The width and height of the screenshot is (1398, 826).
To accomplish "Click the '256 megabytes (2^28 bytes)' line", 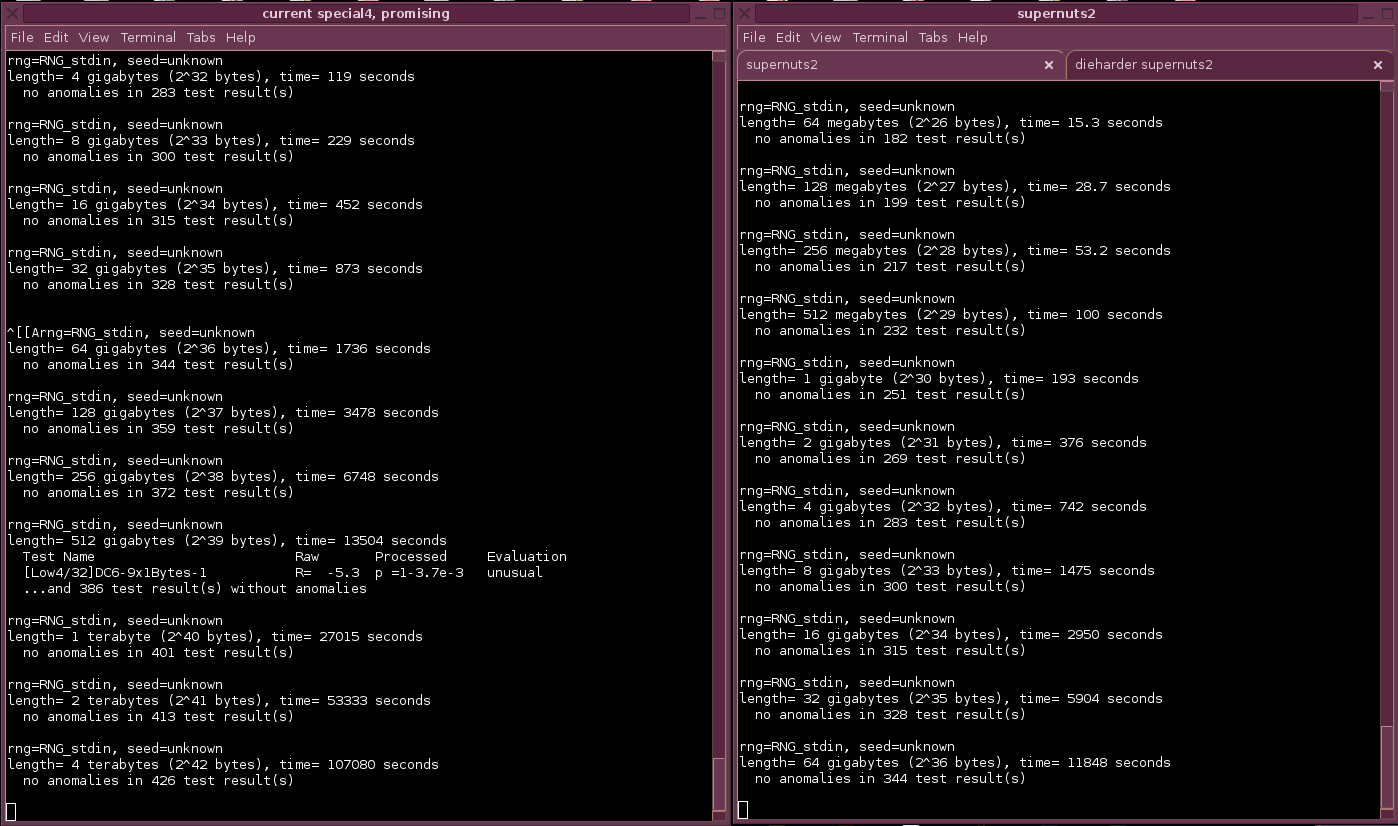I will 955,250.
